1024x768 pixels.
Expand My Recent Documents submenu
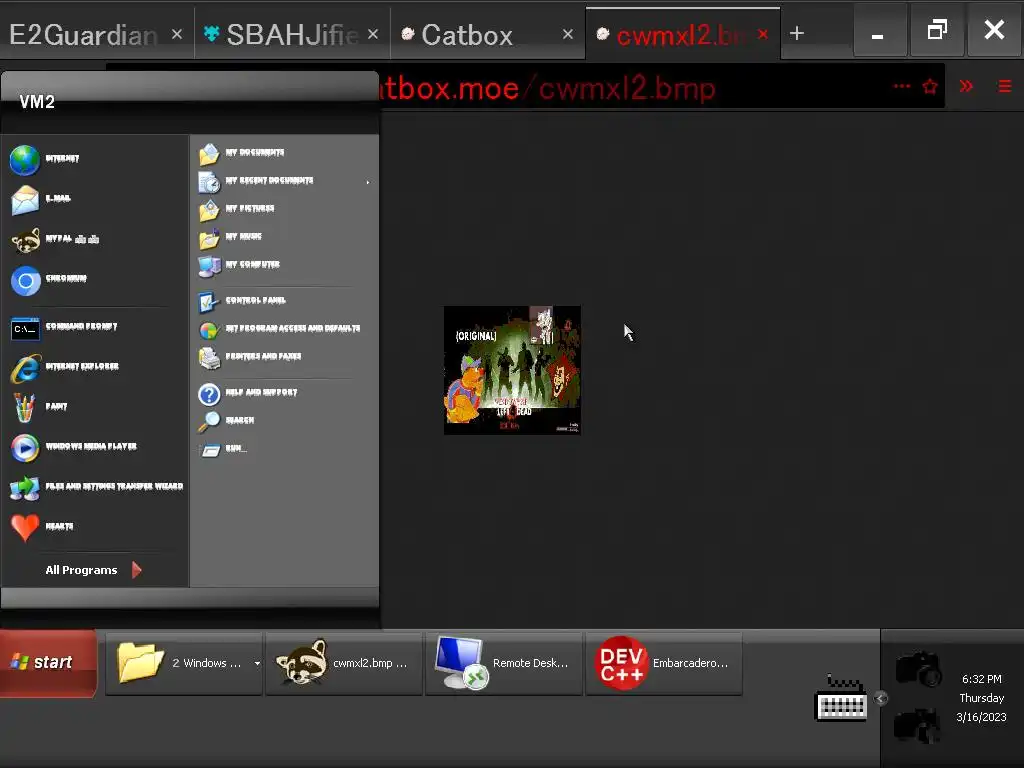click(285, 181)
